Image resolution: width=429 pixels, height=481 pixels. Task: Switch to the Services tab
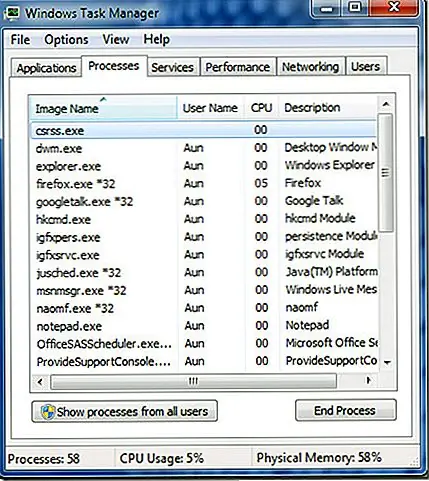click(x=173, y=68)
